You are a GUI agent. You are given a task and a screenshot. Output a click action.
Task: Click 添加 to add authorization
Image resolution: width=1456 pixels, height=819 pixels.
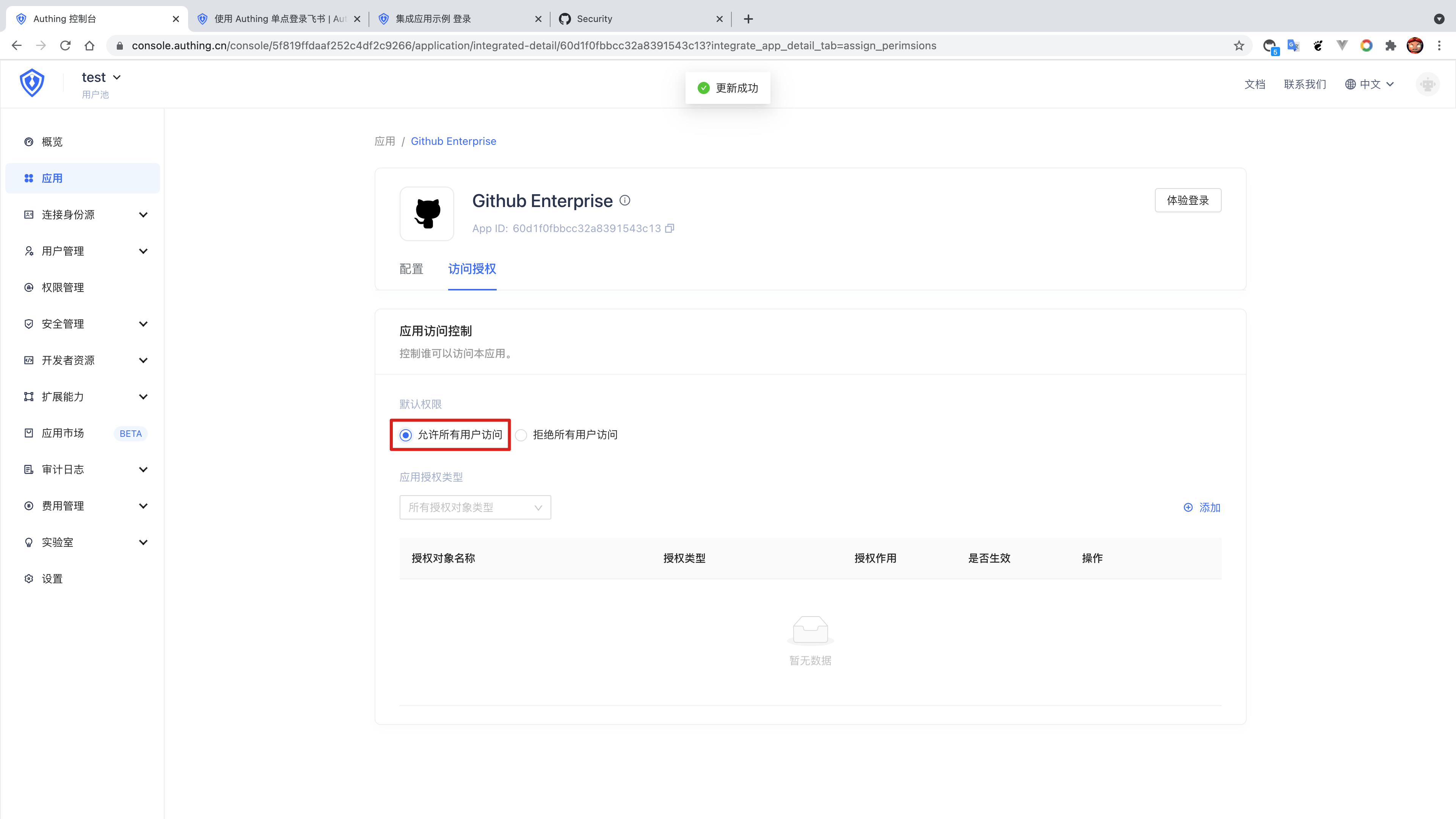[x=1202, y=508]
